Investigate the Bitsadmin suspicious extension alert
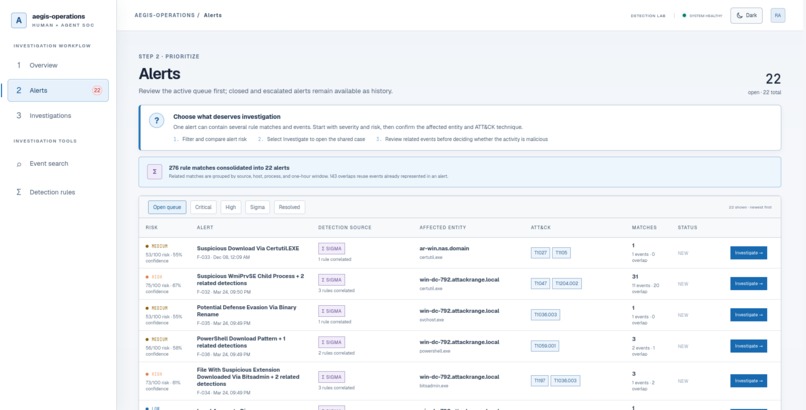806x410 pixels. (x=748, y=381)
